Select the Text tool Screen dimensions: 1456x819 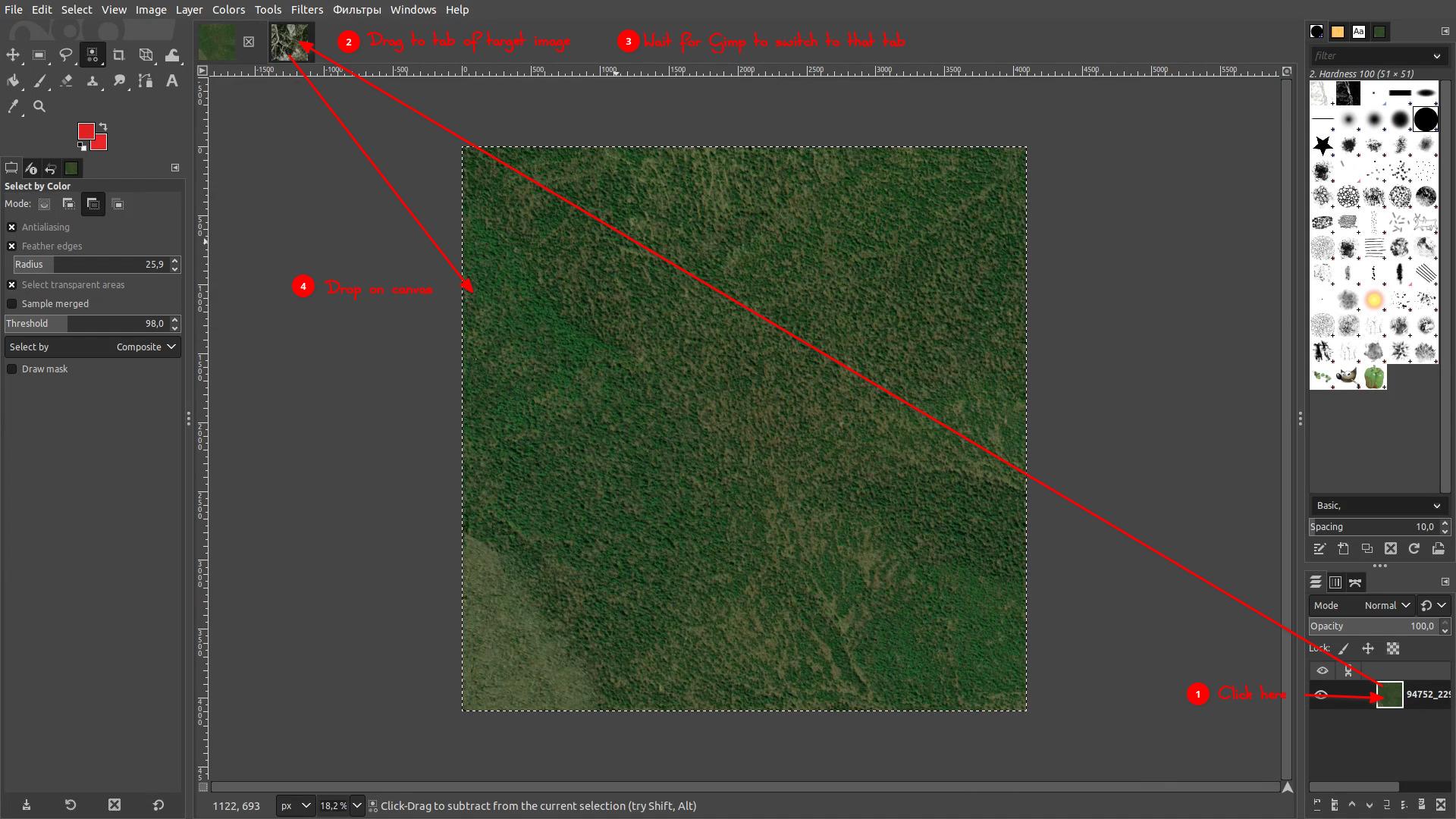click(172, 81)
